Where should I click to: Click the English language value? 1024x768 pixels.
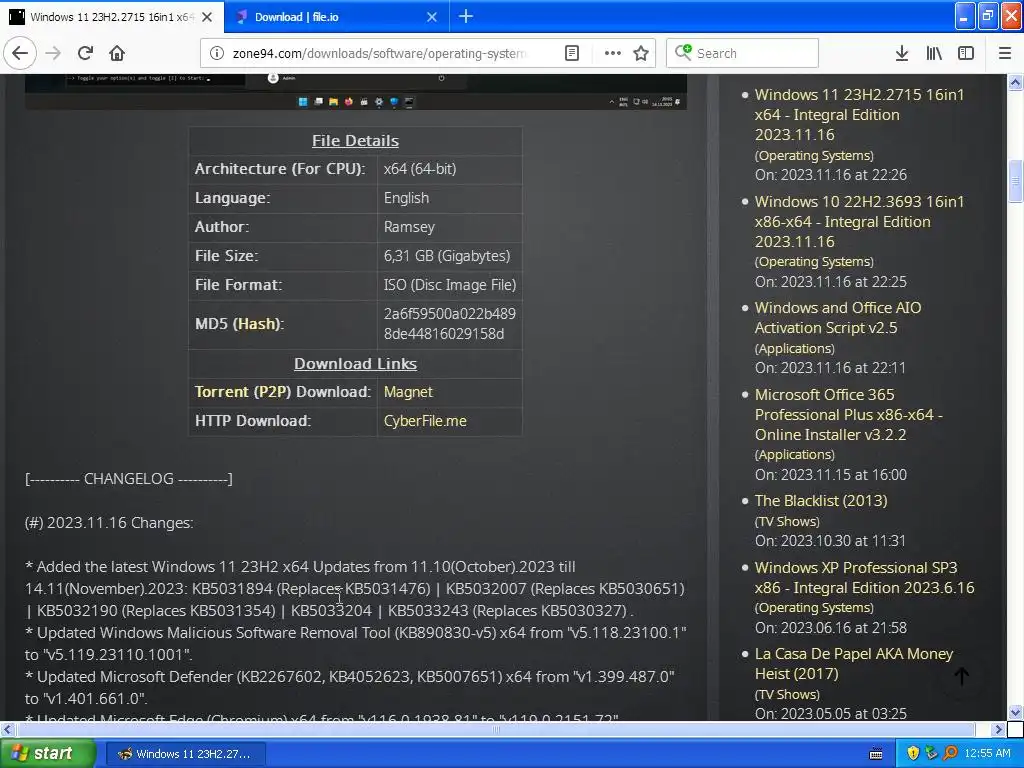(x=406, y=198)
